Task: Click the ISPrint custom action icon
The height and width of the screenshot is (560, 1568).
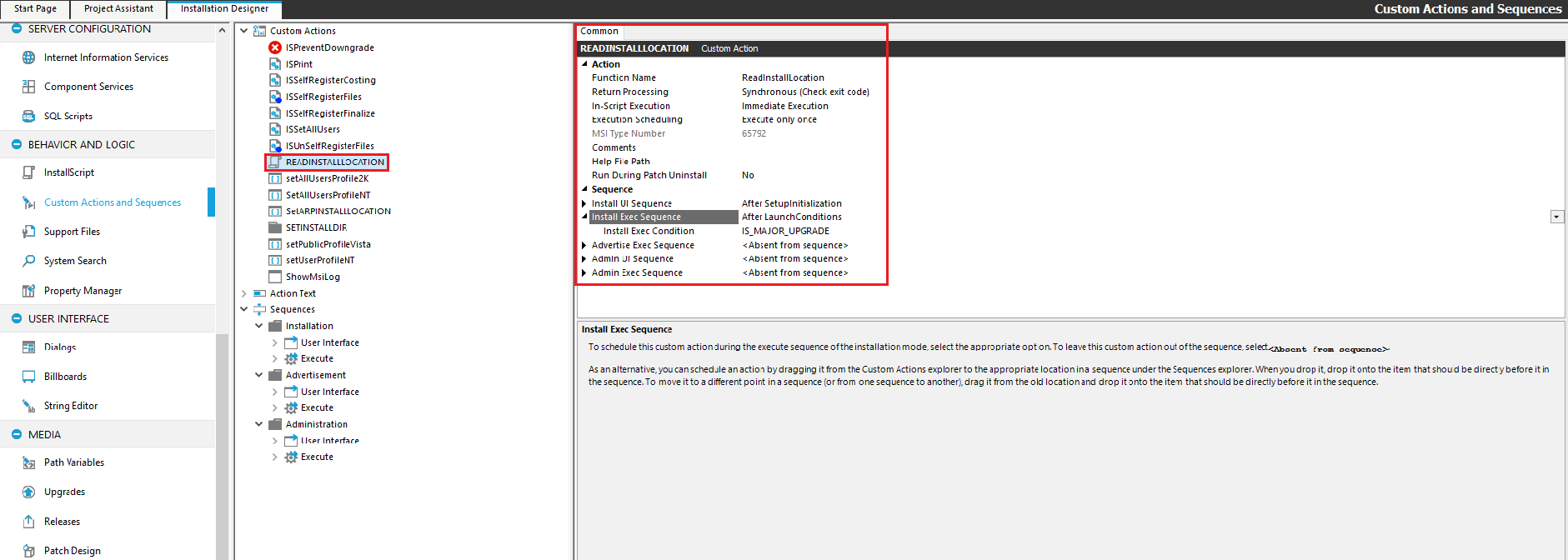Action: 275,64
